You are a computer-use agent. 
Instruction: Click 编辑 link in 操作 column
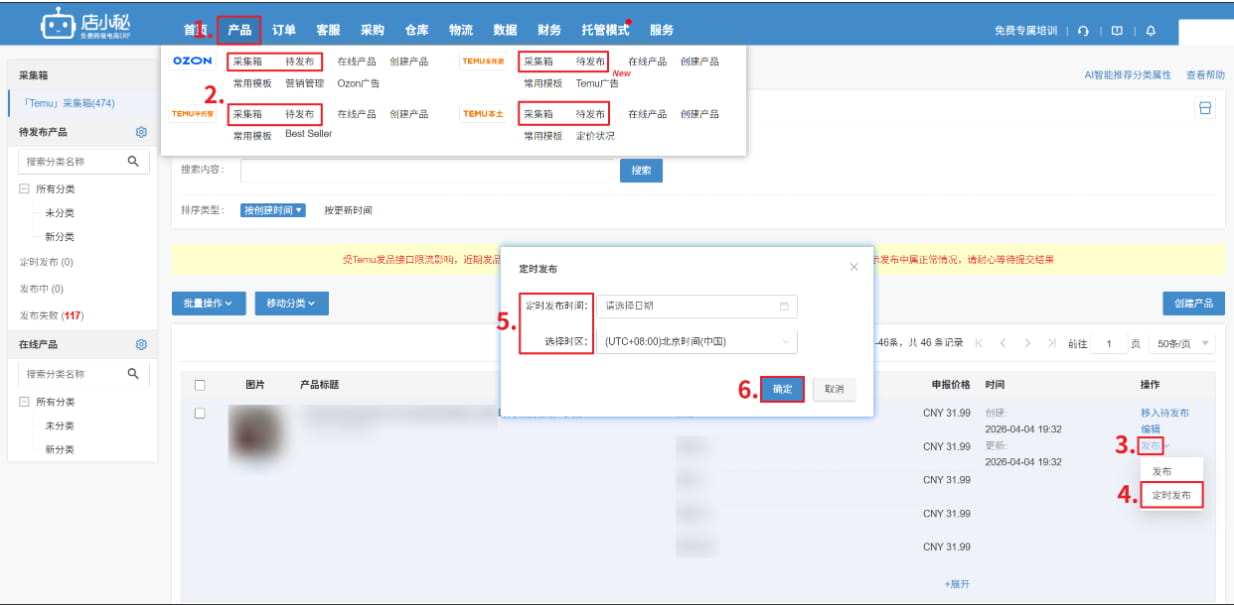pos(1151,429)
